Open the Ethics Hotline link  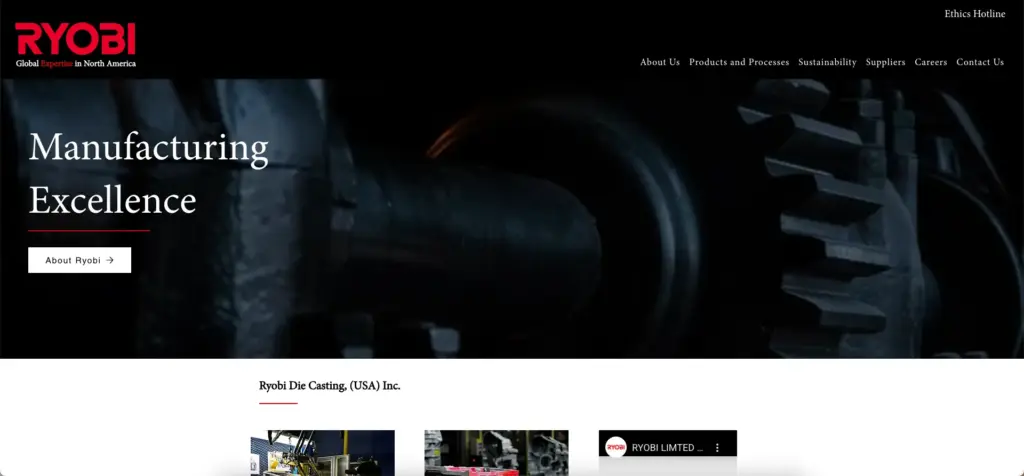point(974,14)
